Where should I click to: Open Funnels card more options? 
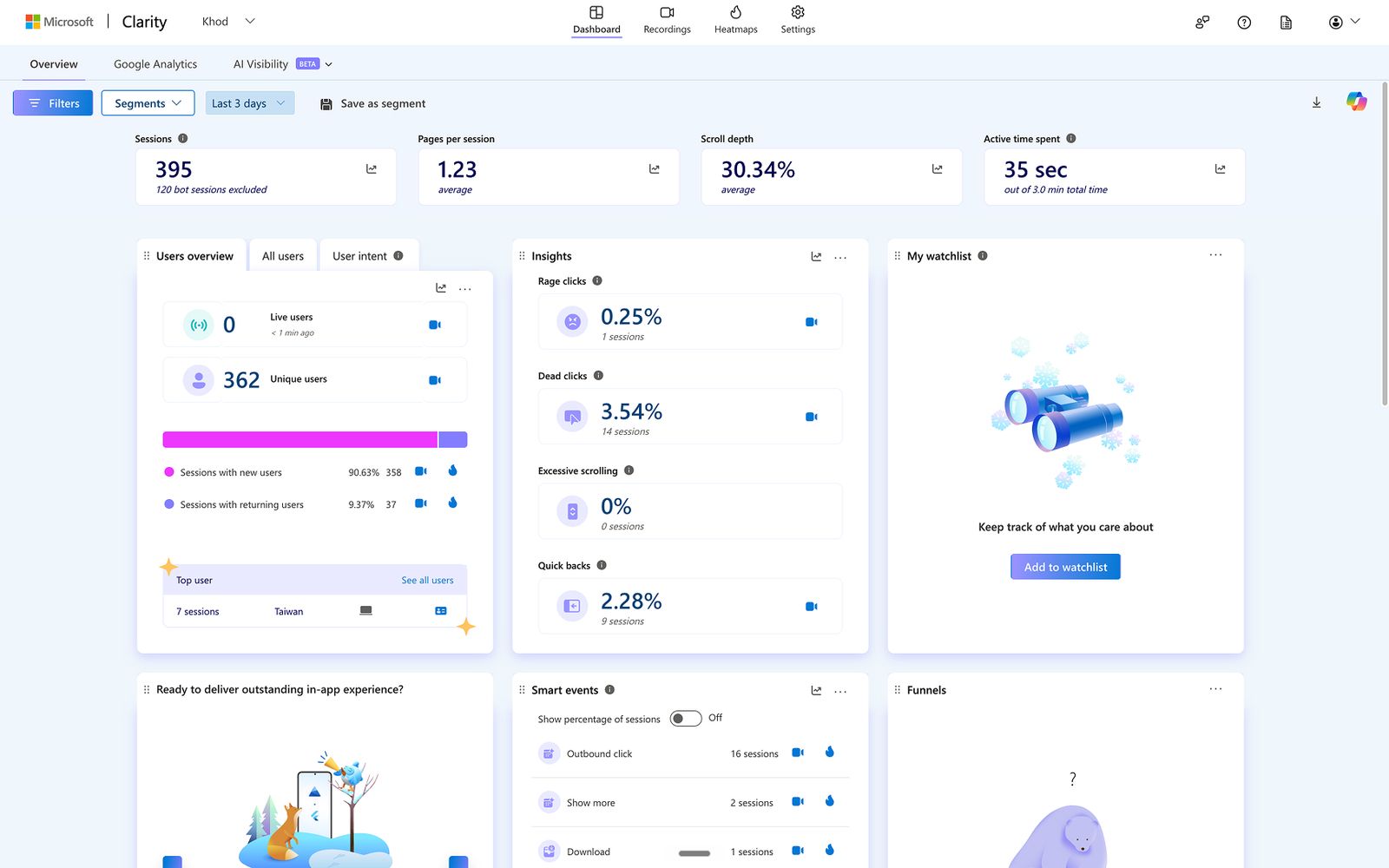pyautogui.click(x=1215, y=689)
